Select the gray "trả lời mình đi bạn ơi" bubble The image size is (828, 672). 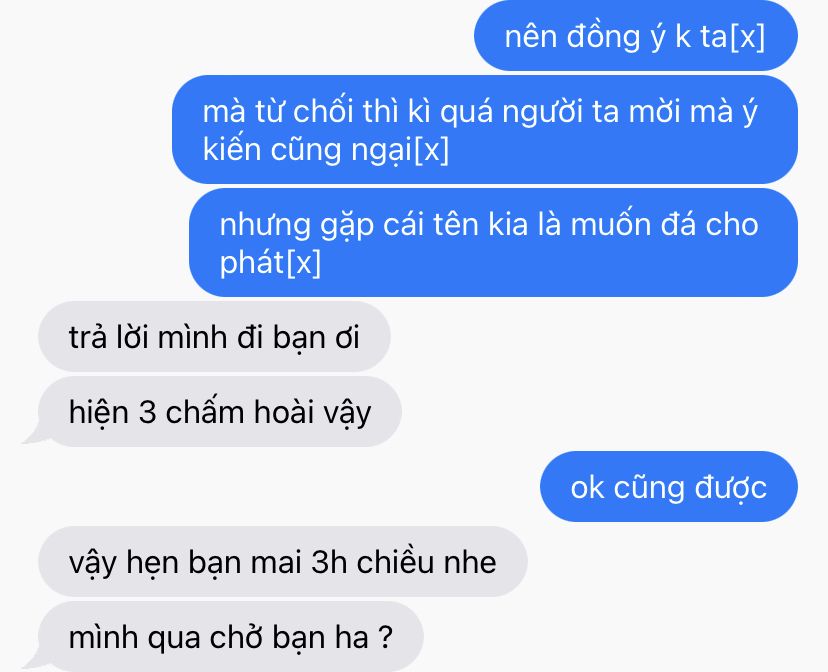214,336
